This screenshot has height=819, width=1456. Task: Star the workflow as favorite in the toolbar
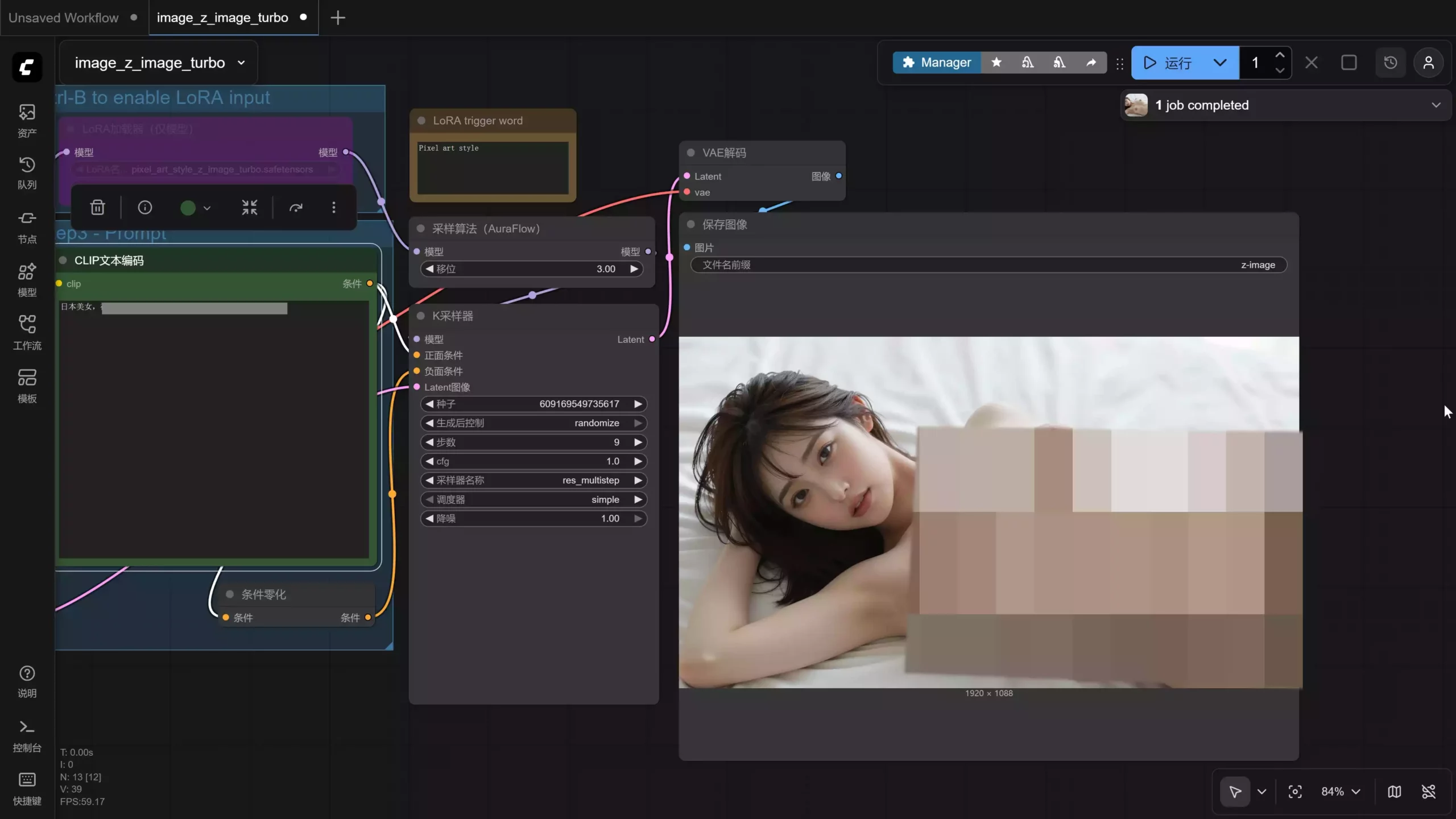click(x=996, y=63)
